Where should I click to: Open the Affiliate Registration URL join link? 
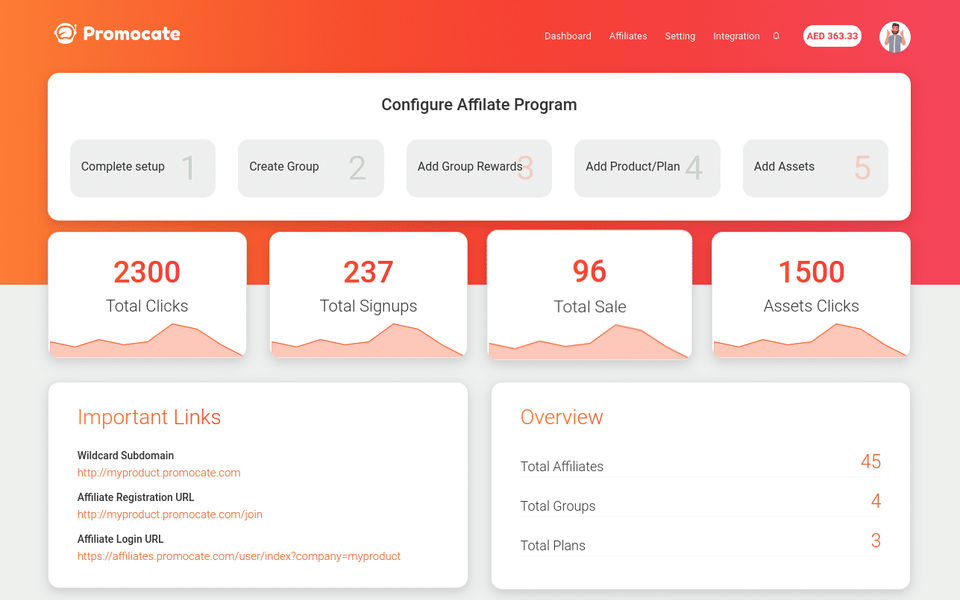click(170, 514)
